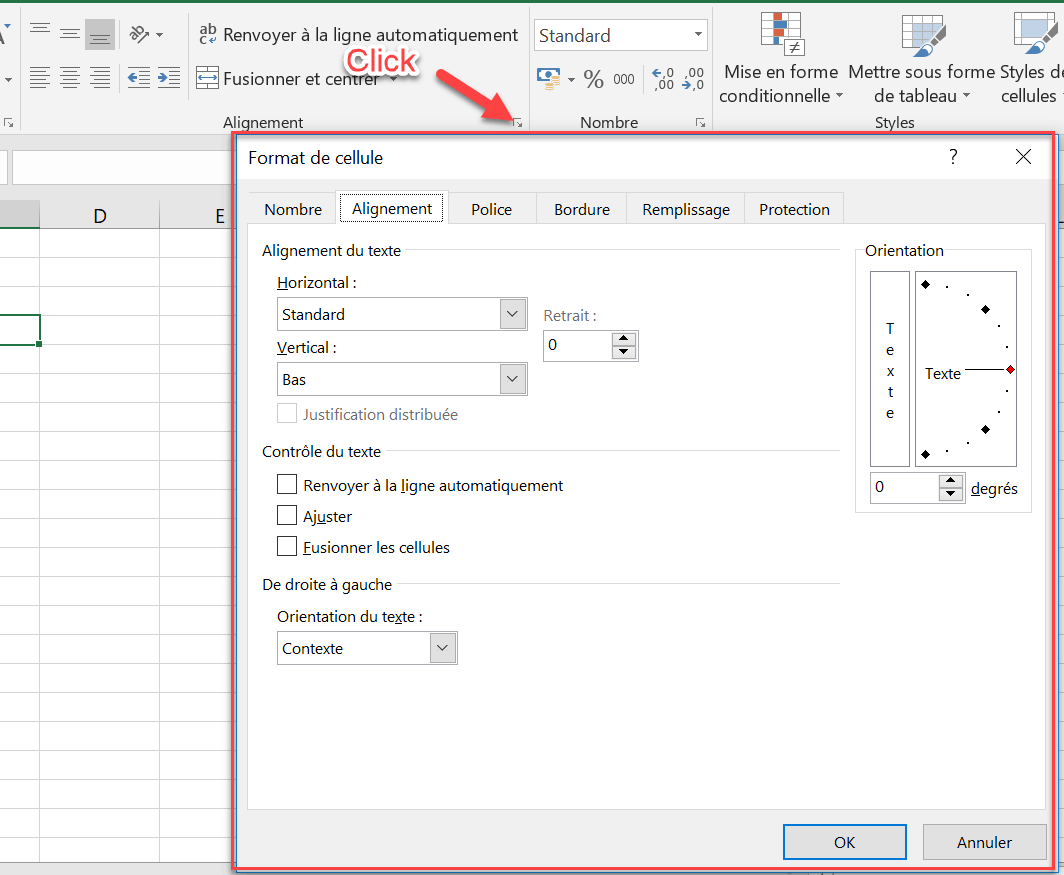Open Styles de cellules gallery

(1031, 58)
